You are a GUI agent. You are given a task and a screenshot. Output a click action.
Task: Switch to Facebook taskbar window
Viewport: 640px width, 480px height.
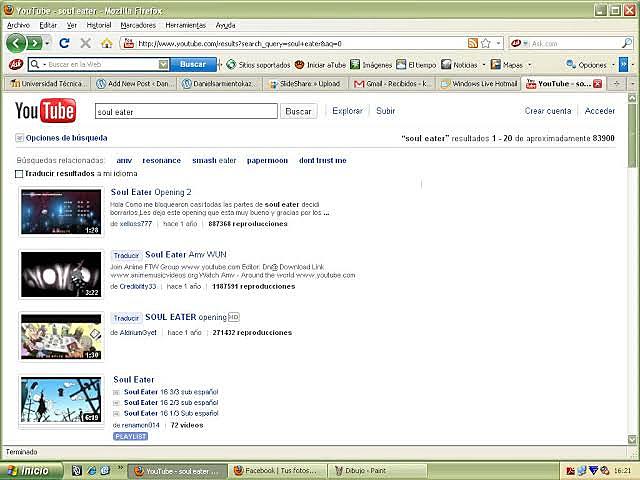point(279,471)
